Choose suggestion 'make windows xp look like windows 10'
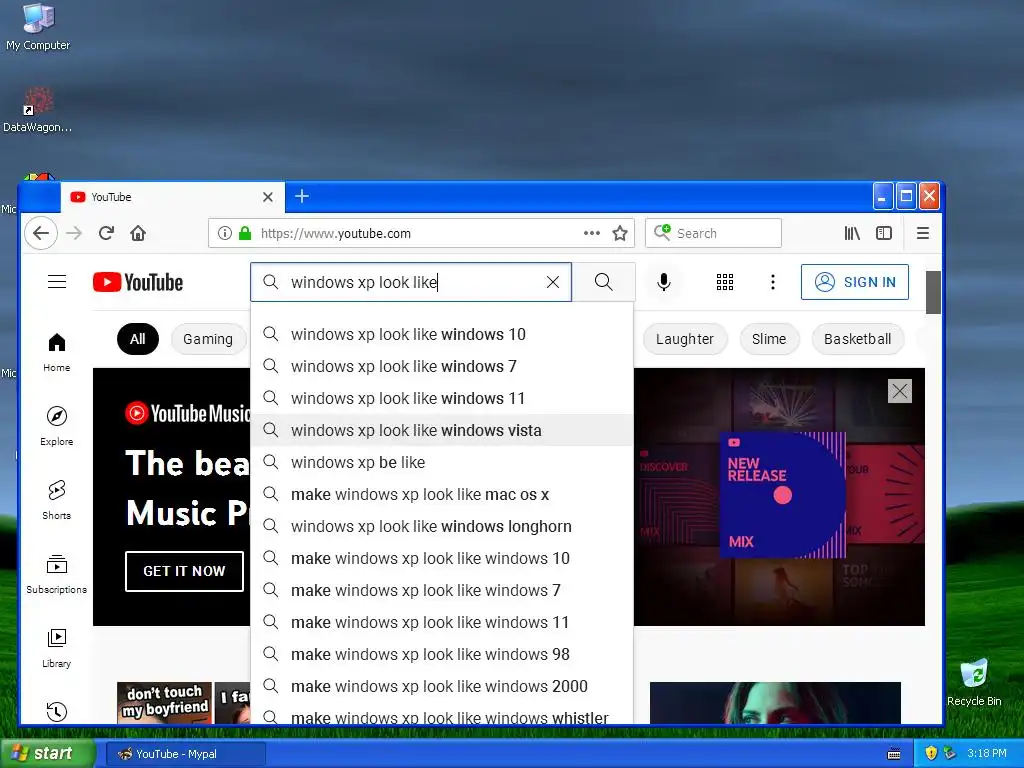This screenshot has height=768, width=1024. coord(441,558)
